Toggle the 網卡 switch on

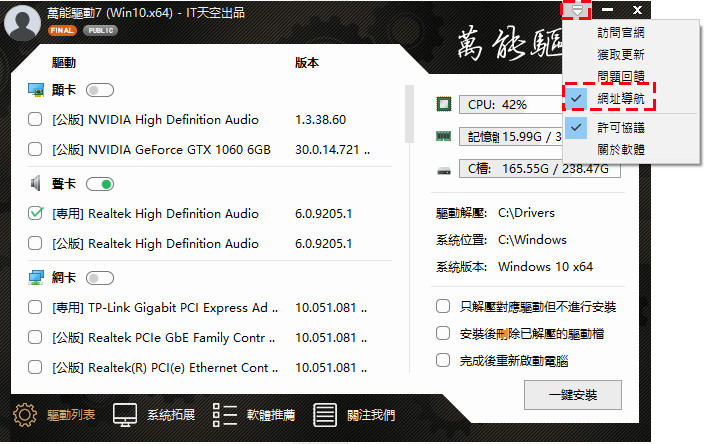click(x=100, y=278)
